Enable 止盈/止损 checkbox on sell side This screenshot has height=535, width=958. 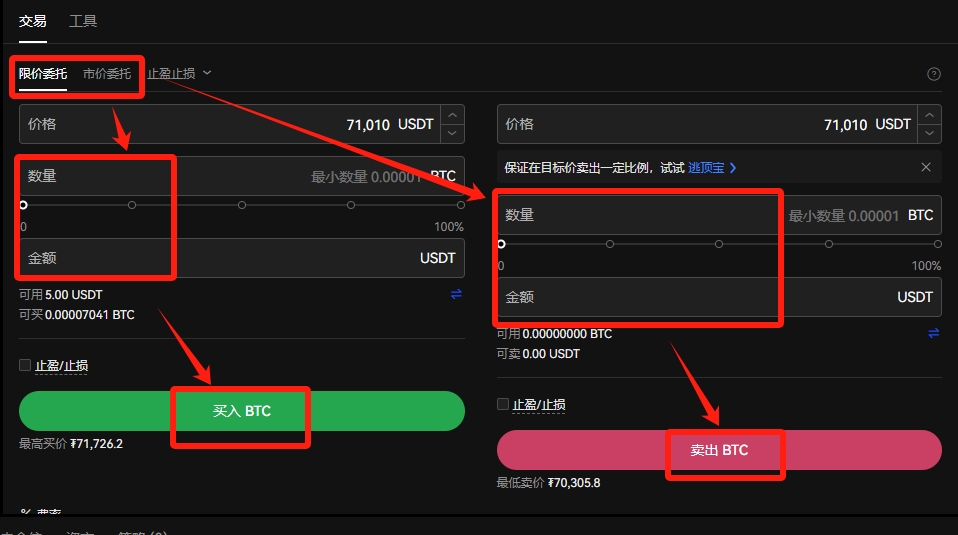click(503, 404)
